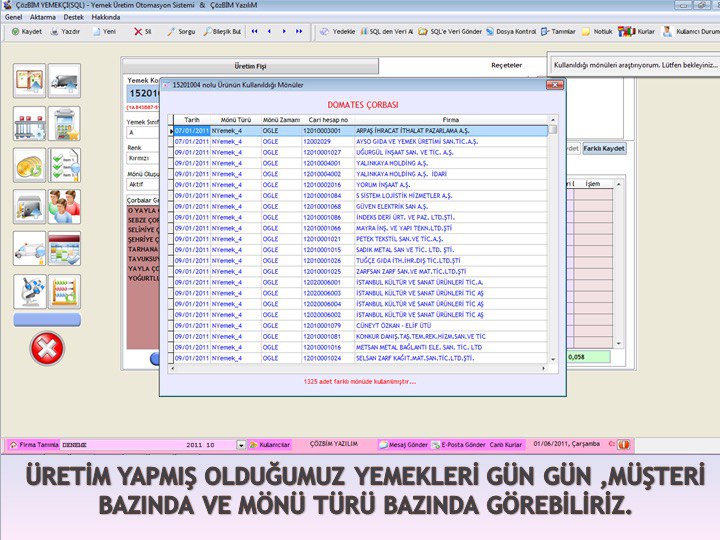Open the Hakkında menu
Image resolution: width=720 pixels, height=540 pixels.
pos(106,18)
